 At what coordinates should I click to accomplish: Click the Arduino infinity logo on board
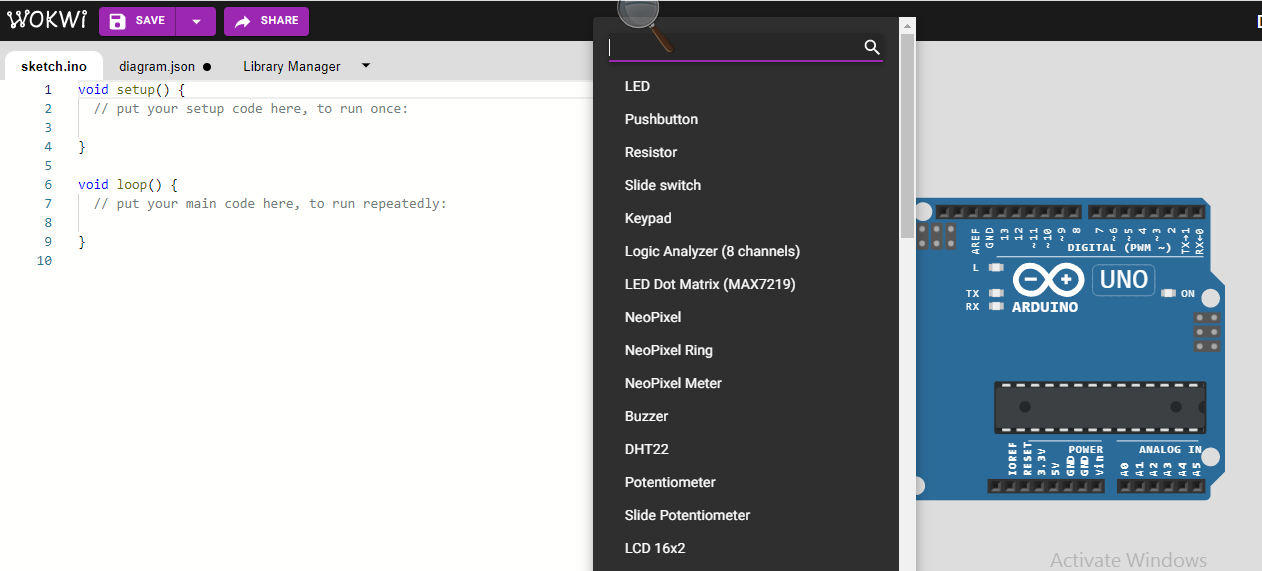1048,280
